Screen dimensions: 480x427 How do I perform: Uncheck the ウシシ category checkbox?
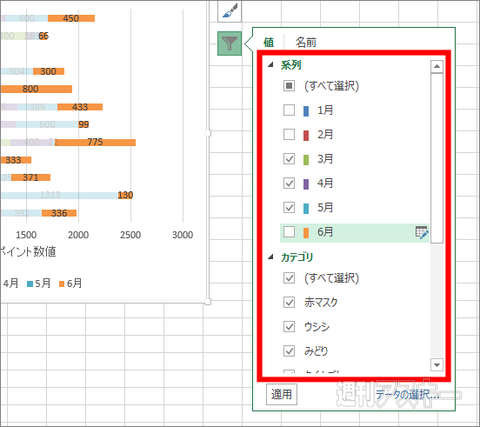point(289,326)
